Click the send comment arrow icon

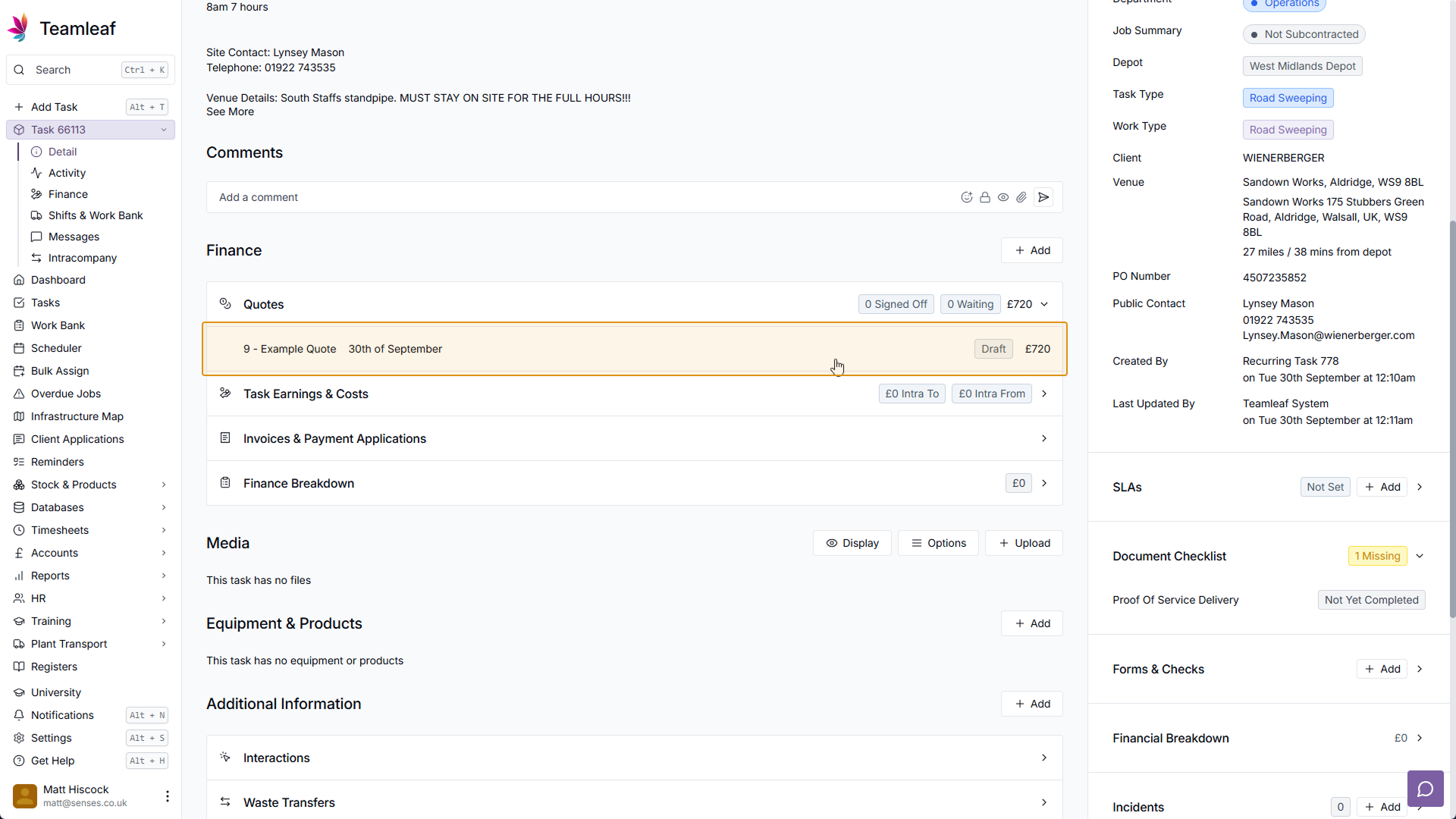pos(1043,197)
